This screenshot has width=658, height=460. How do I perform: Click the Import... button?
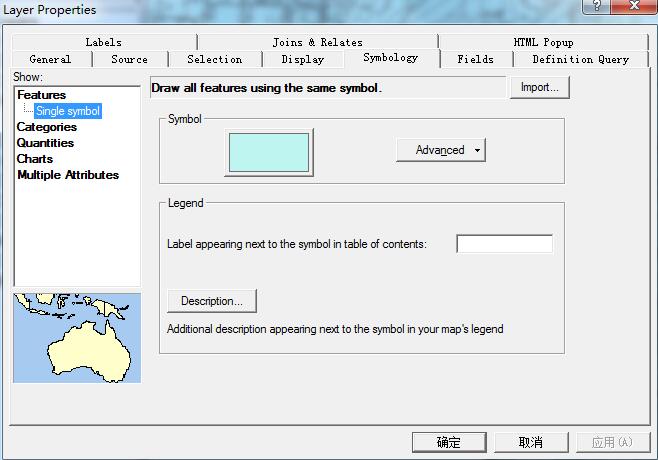(540, 87)
